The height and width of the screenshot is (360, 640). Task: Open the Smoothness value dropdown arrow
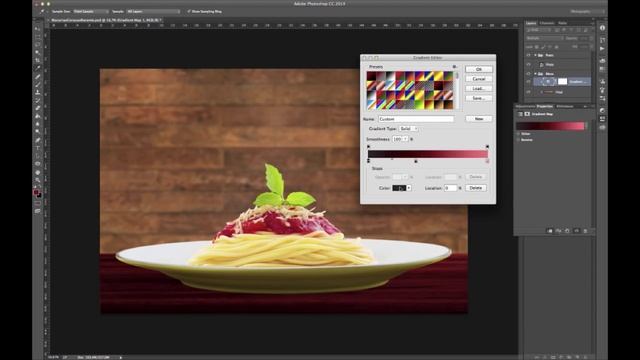(x=405, y=139)
